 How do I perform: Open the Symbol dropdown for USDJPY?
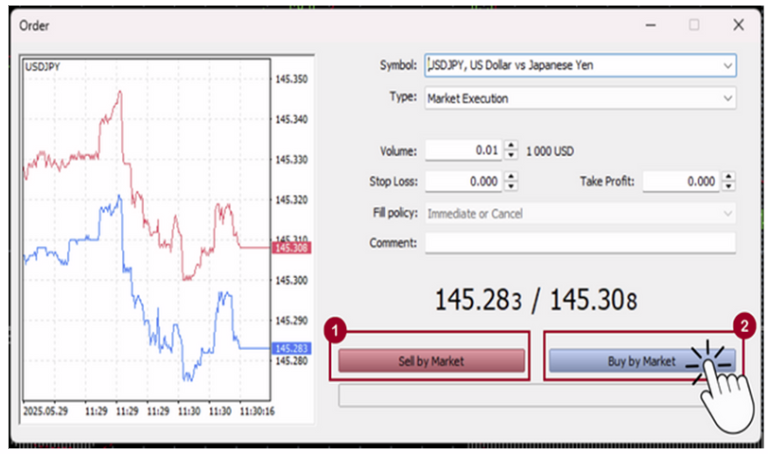coord(727,65)
